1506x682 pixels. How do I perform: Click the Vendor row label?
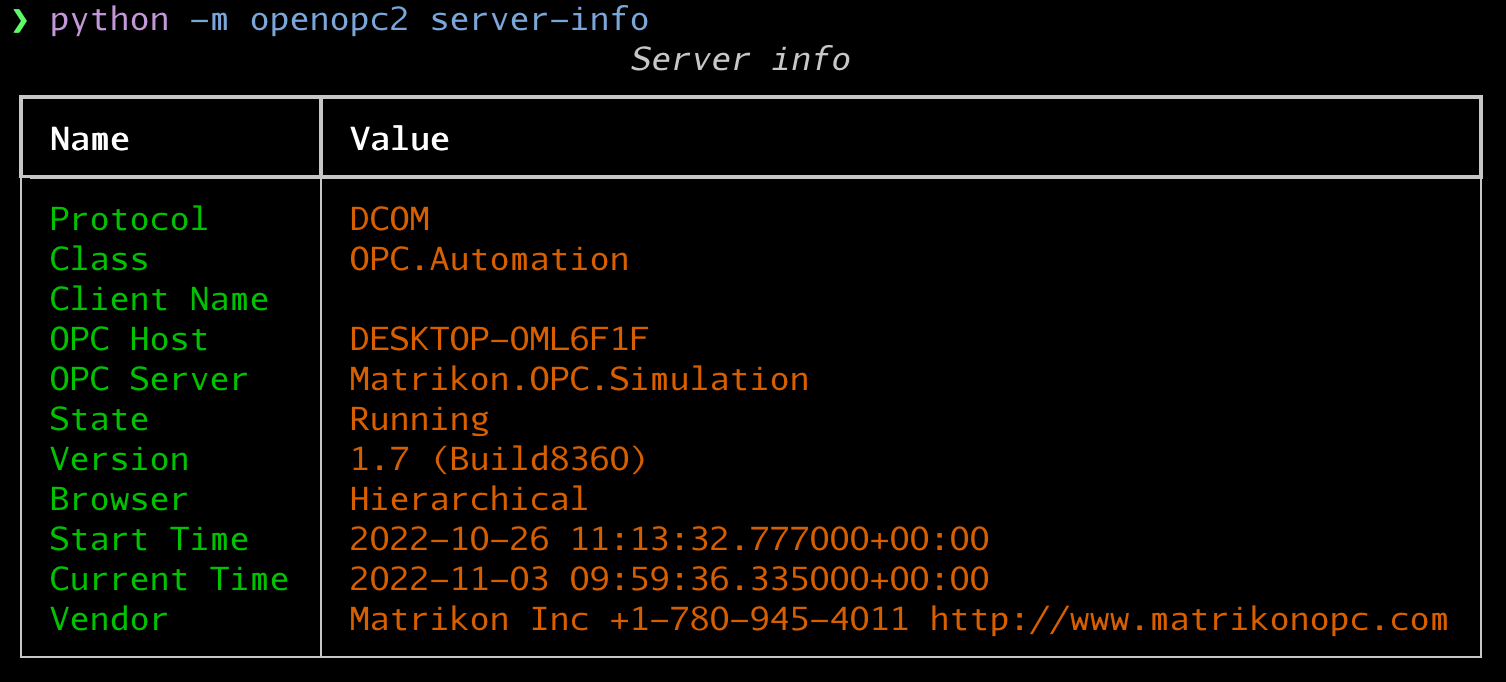108,618
